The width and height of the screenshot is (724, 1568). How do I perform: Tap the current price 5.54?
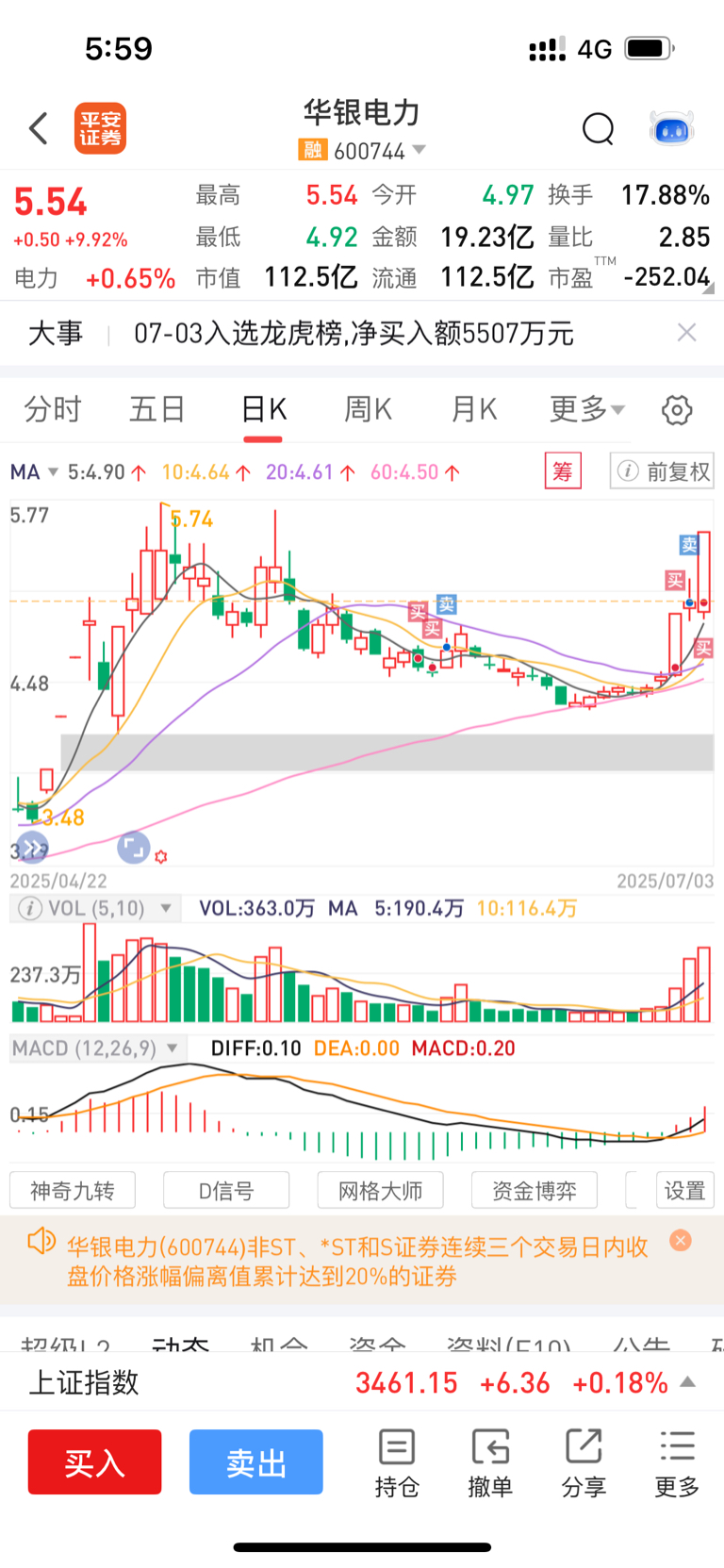coord(50,202)
